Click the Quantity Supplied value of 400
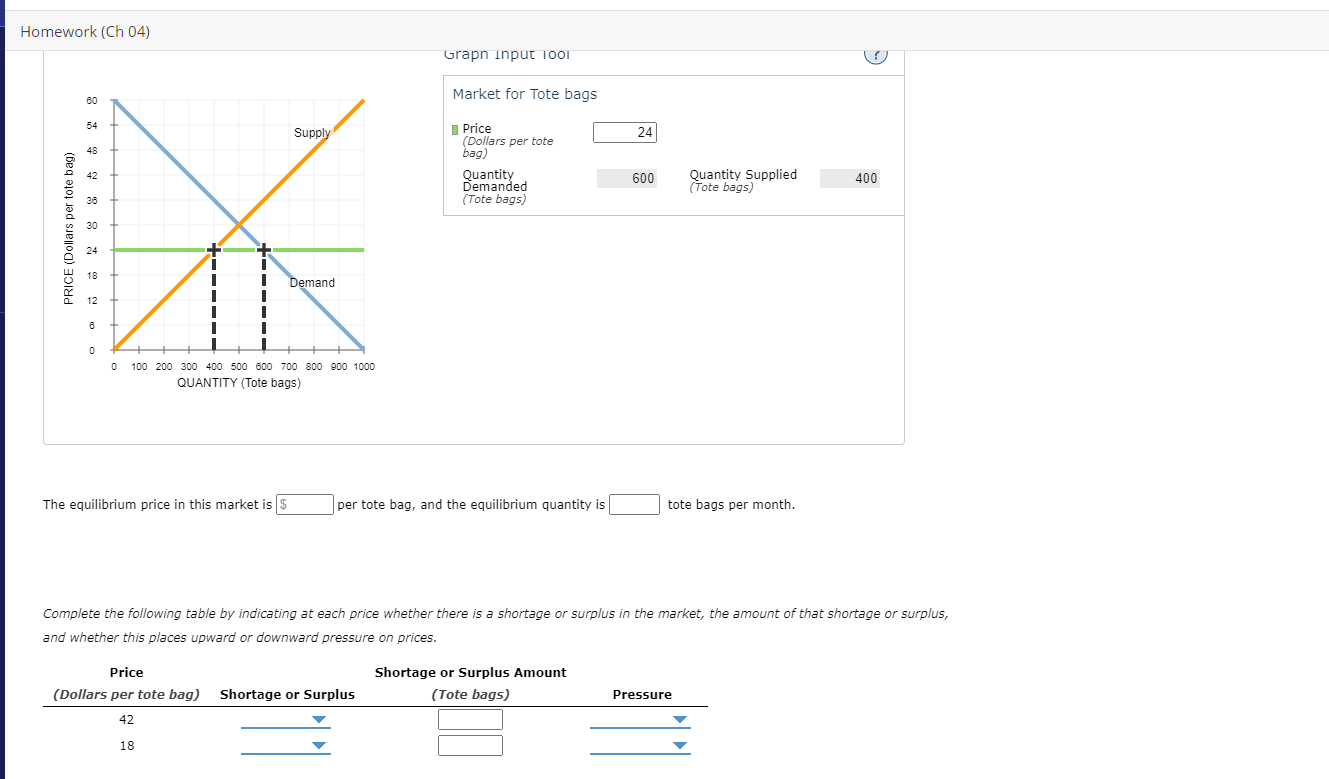The image size is (1329, 779). tap(850, 178)
